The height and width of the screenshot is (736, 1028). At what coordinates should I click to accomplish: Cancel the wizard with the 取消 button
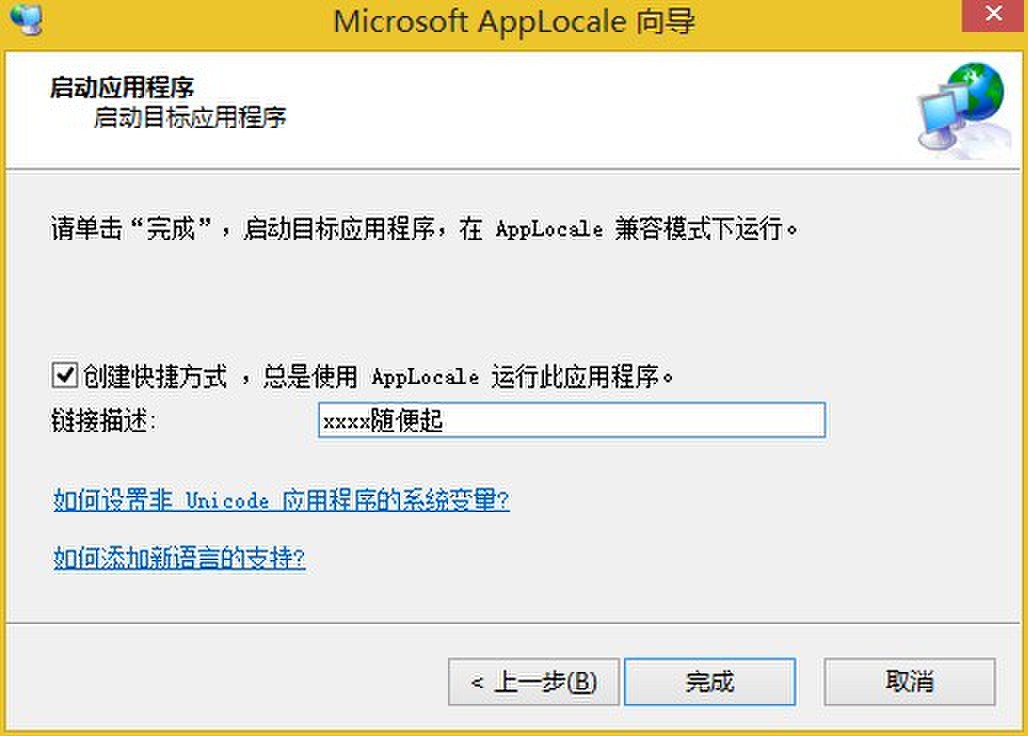909,682
